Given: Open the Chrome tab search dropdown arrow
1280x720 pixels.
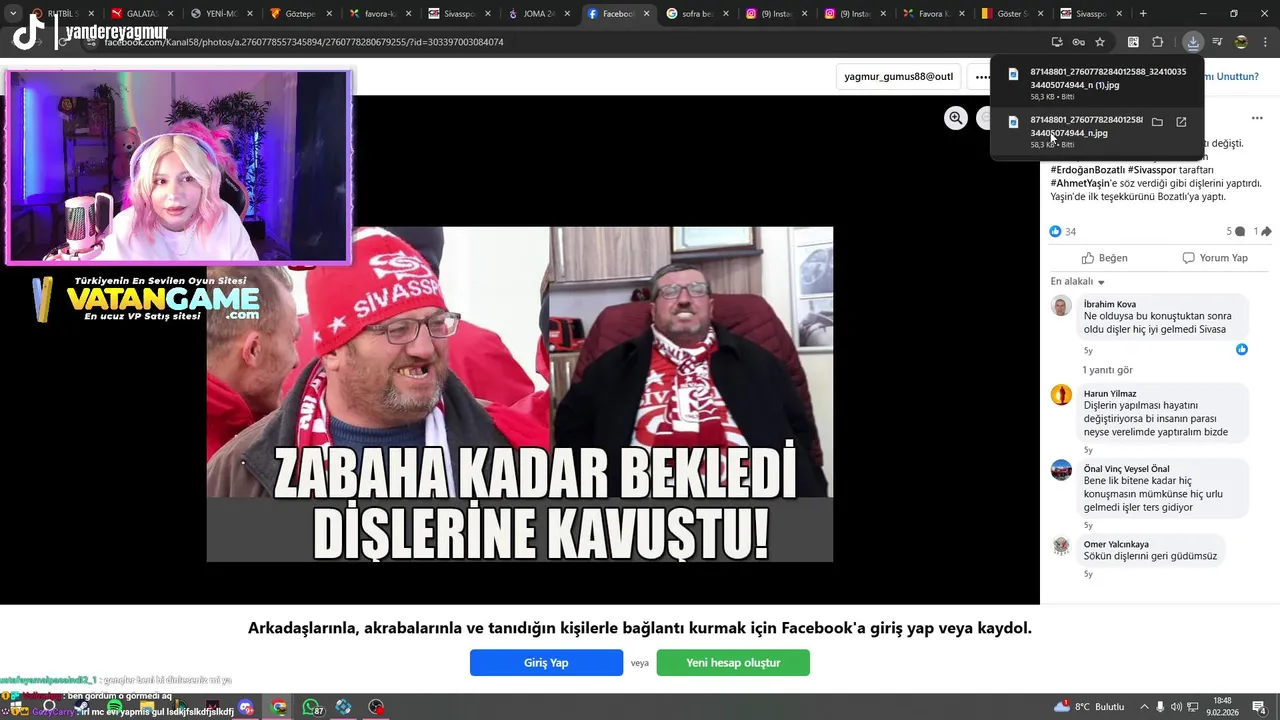Looking at the screenshot, I should tap(13, 14).
